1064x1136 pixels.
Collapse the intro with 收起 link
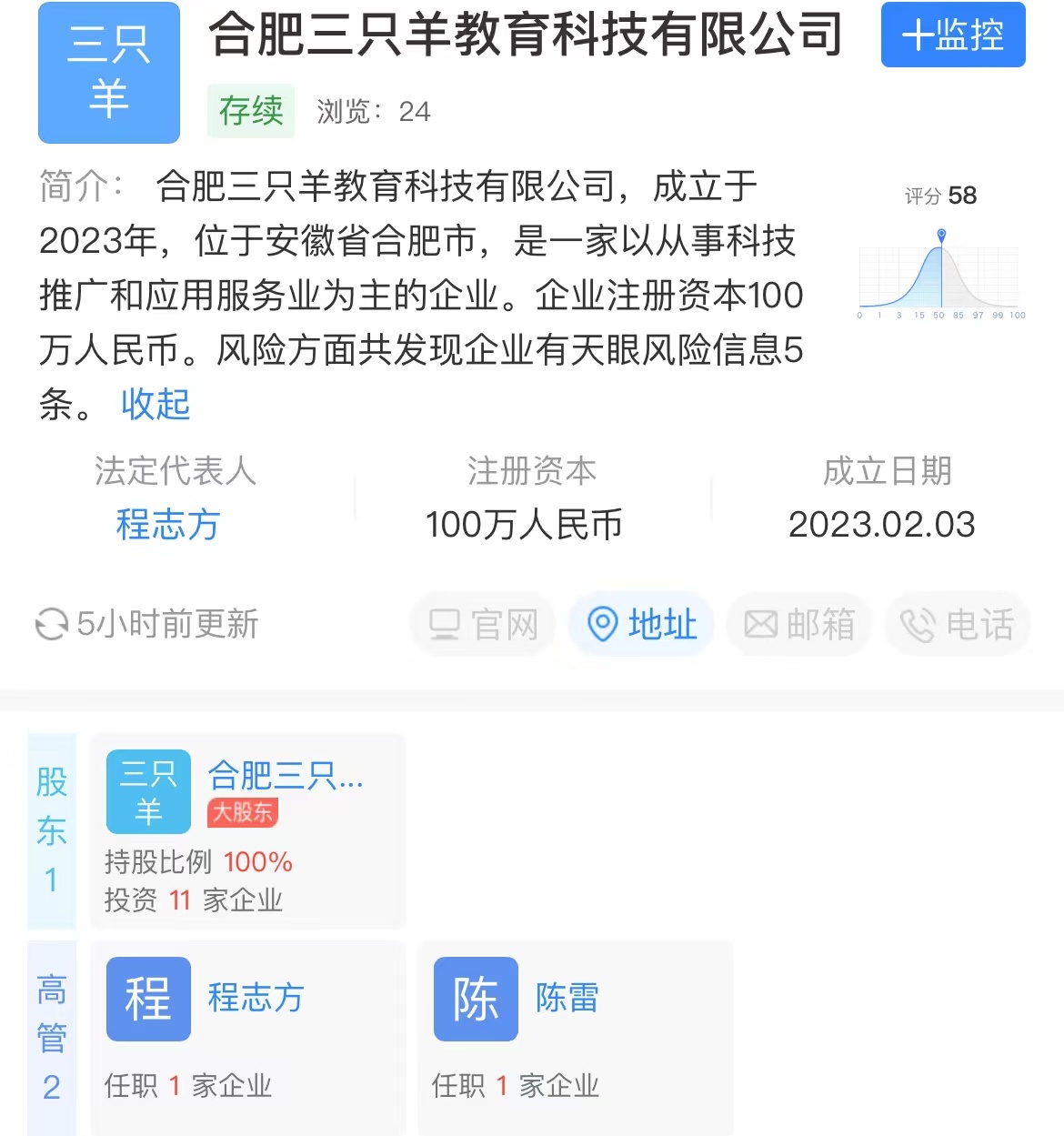(x=156, y=404)
